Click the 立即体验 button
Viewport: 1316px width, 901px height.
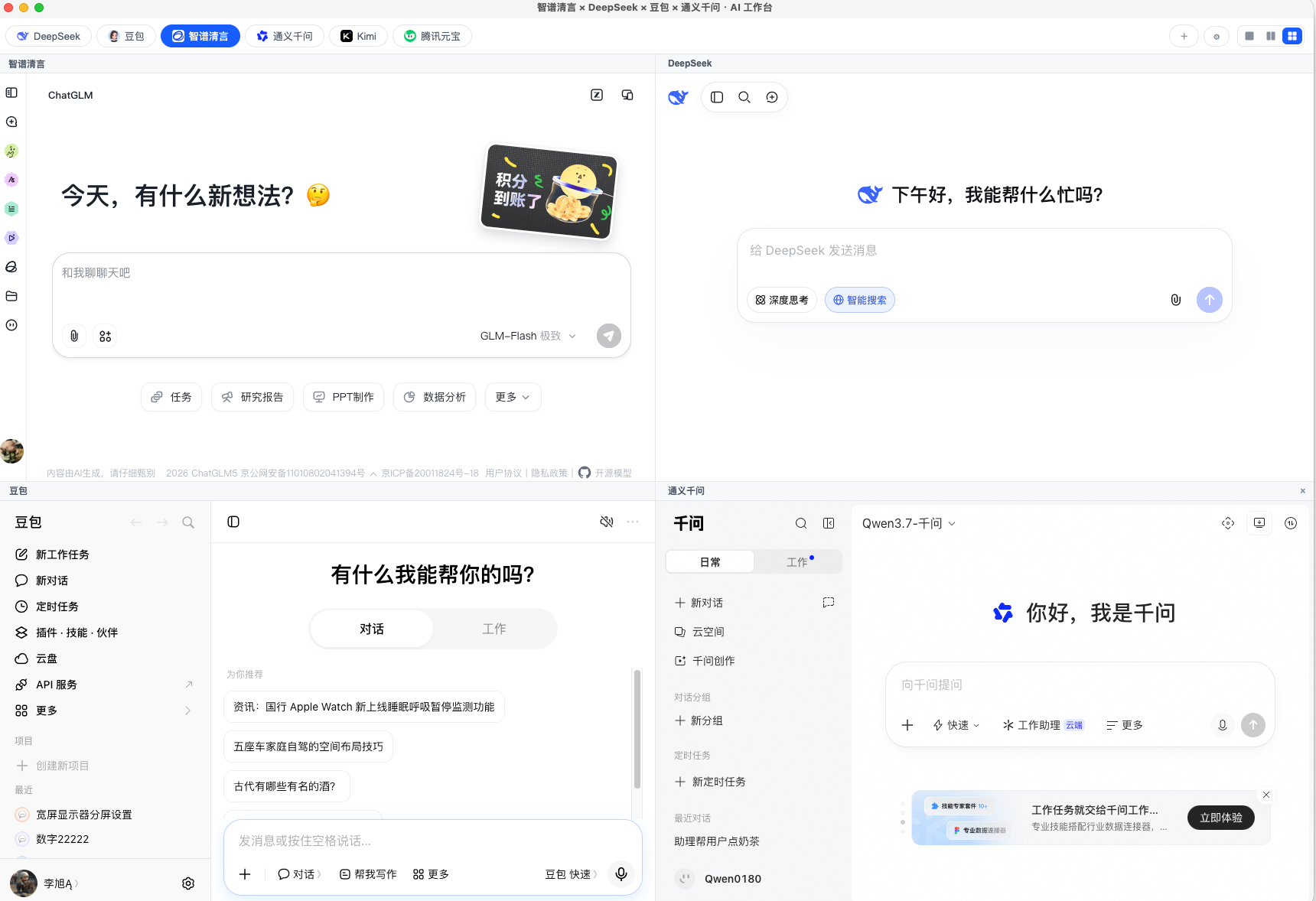coord(1221,818)
